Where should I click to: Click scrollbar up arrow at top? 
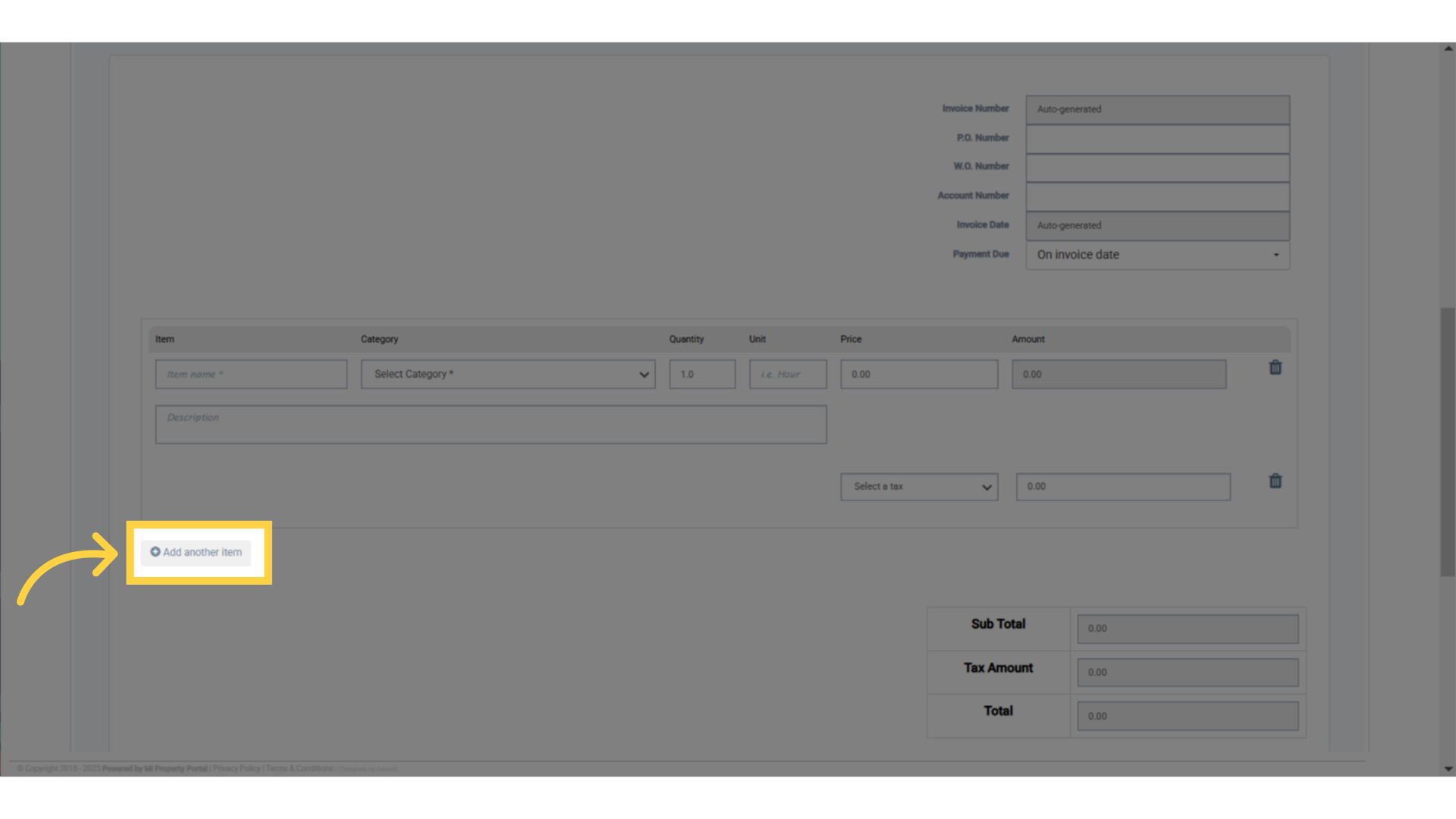(x=1448, y=49)
